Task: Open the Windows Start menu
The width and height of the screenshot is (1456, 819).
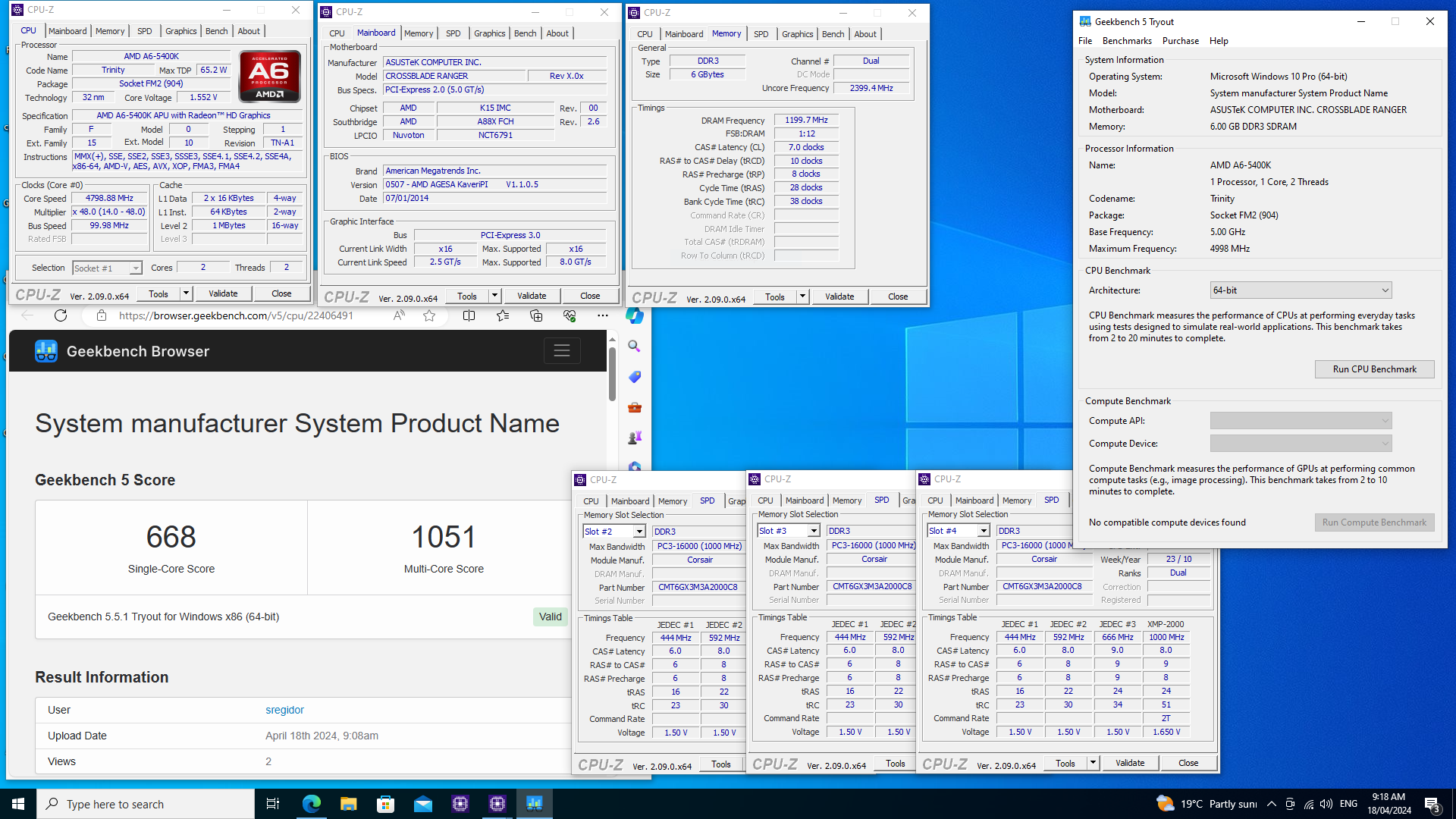Action: pyautogui.click(x=18, y=804)
